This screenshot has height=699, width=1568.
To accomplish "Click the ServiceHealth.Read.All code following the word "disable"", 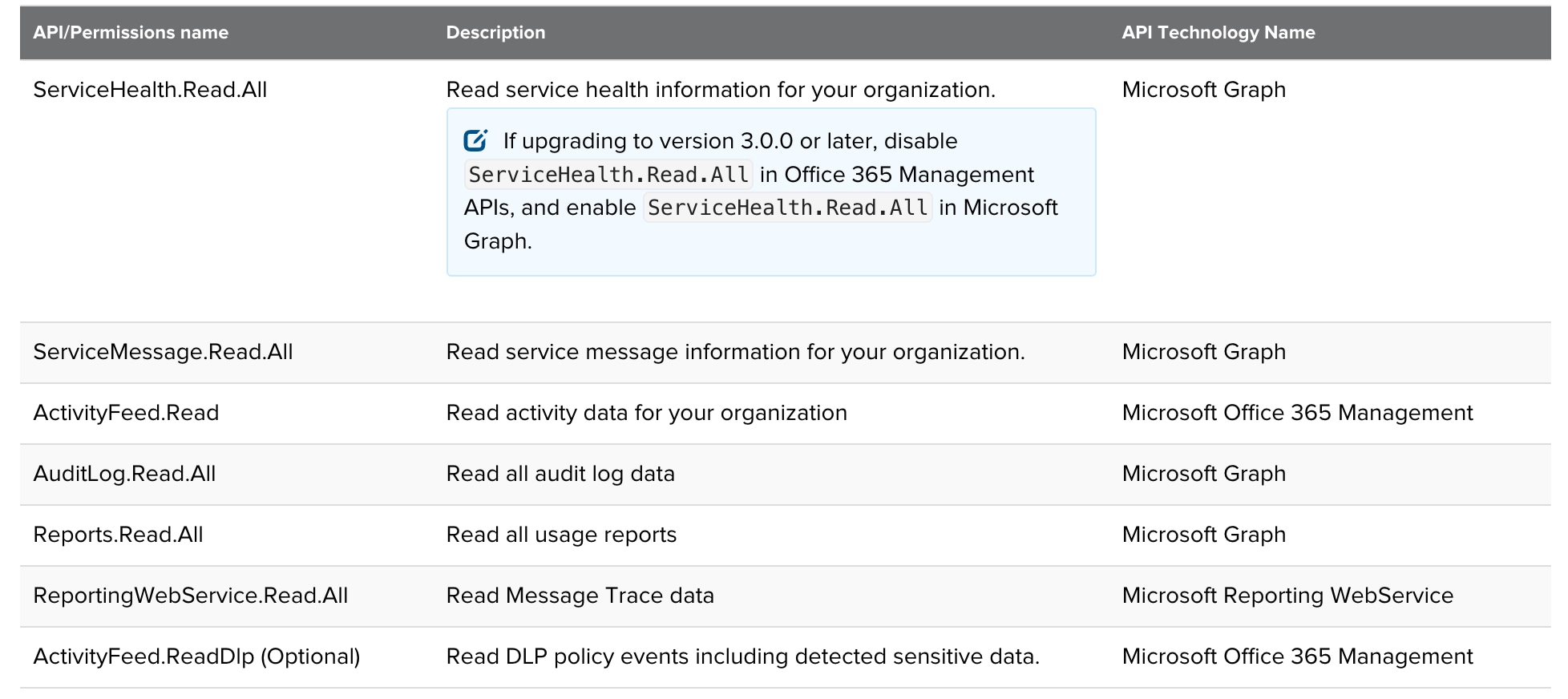I will tap(608, 175).
